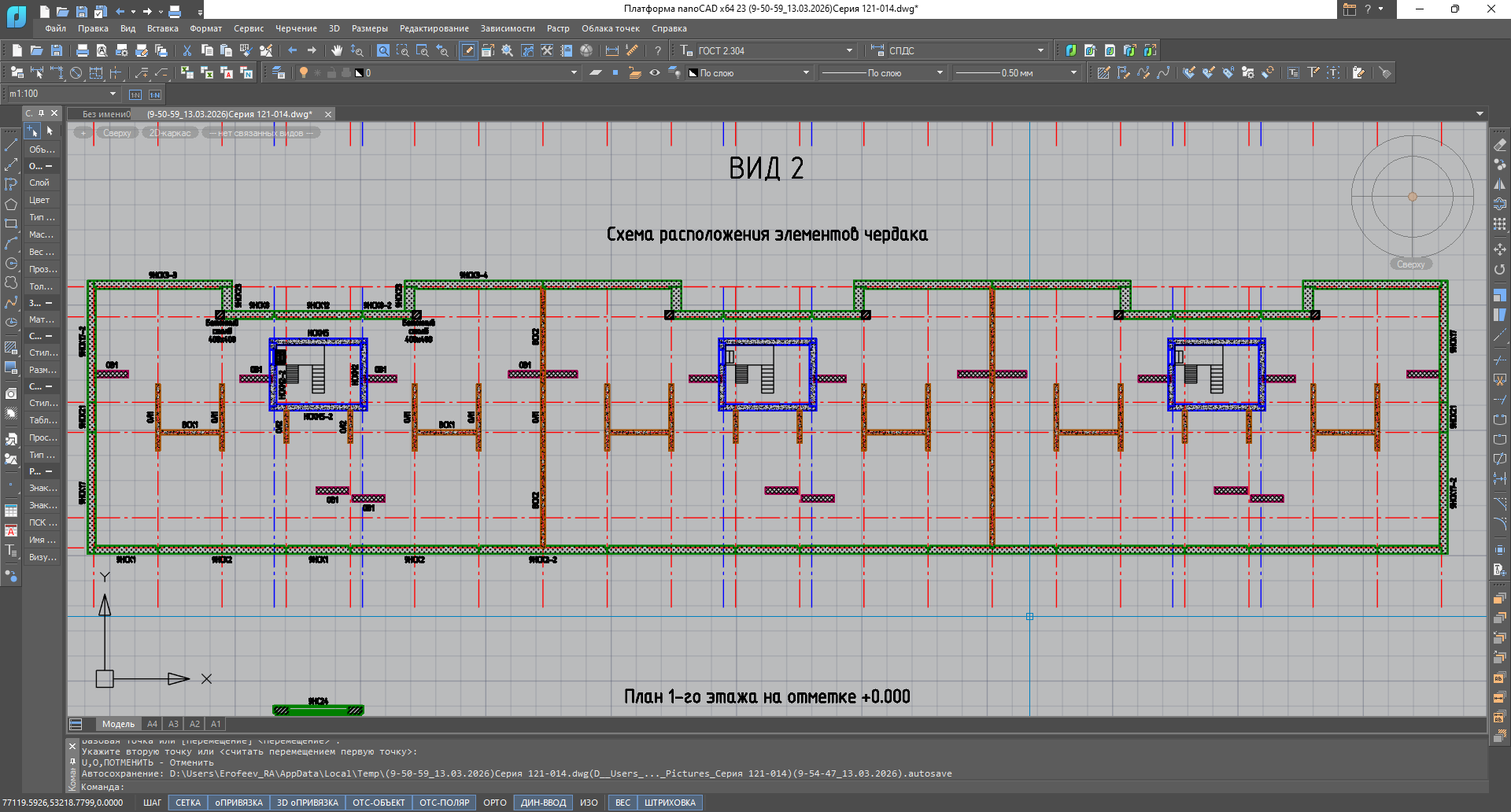Click the coordinate readout in the status bar
1511x812 pixels.
click(63, 803)
